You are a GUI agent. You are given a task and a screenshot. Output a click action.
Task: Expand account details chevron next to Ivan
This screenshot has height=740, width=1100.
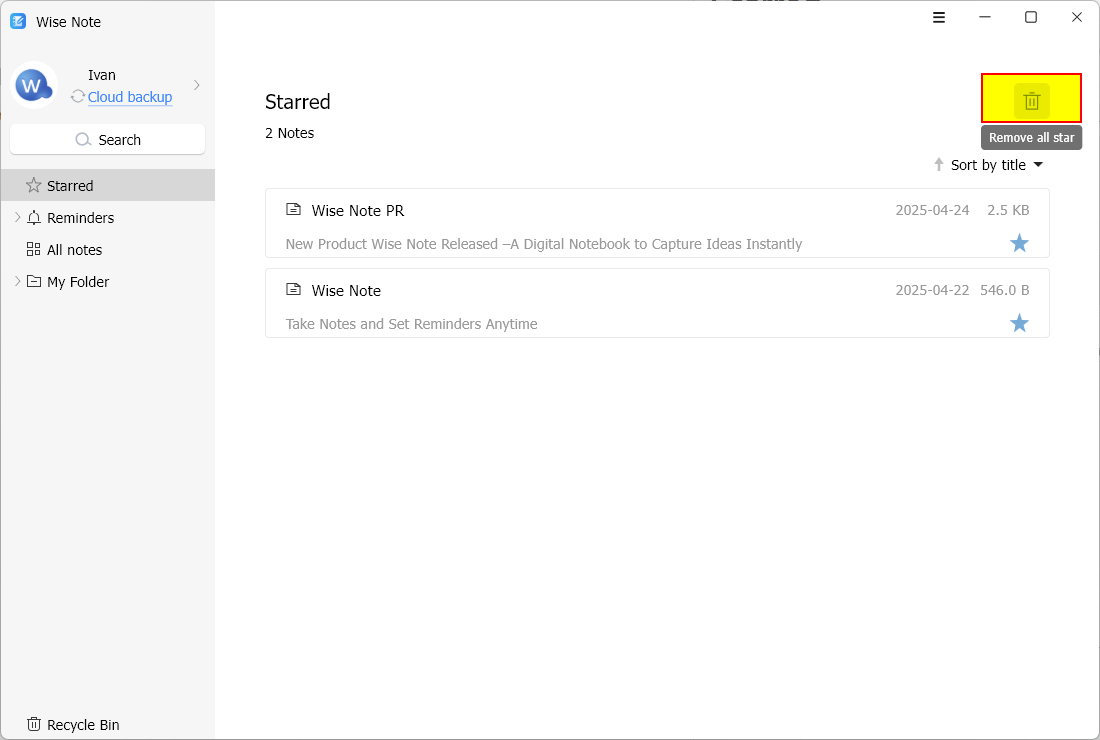(197, 85)
